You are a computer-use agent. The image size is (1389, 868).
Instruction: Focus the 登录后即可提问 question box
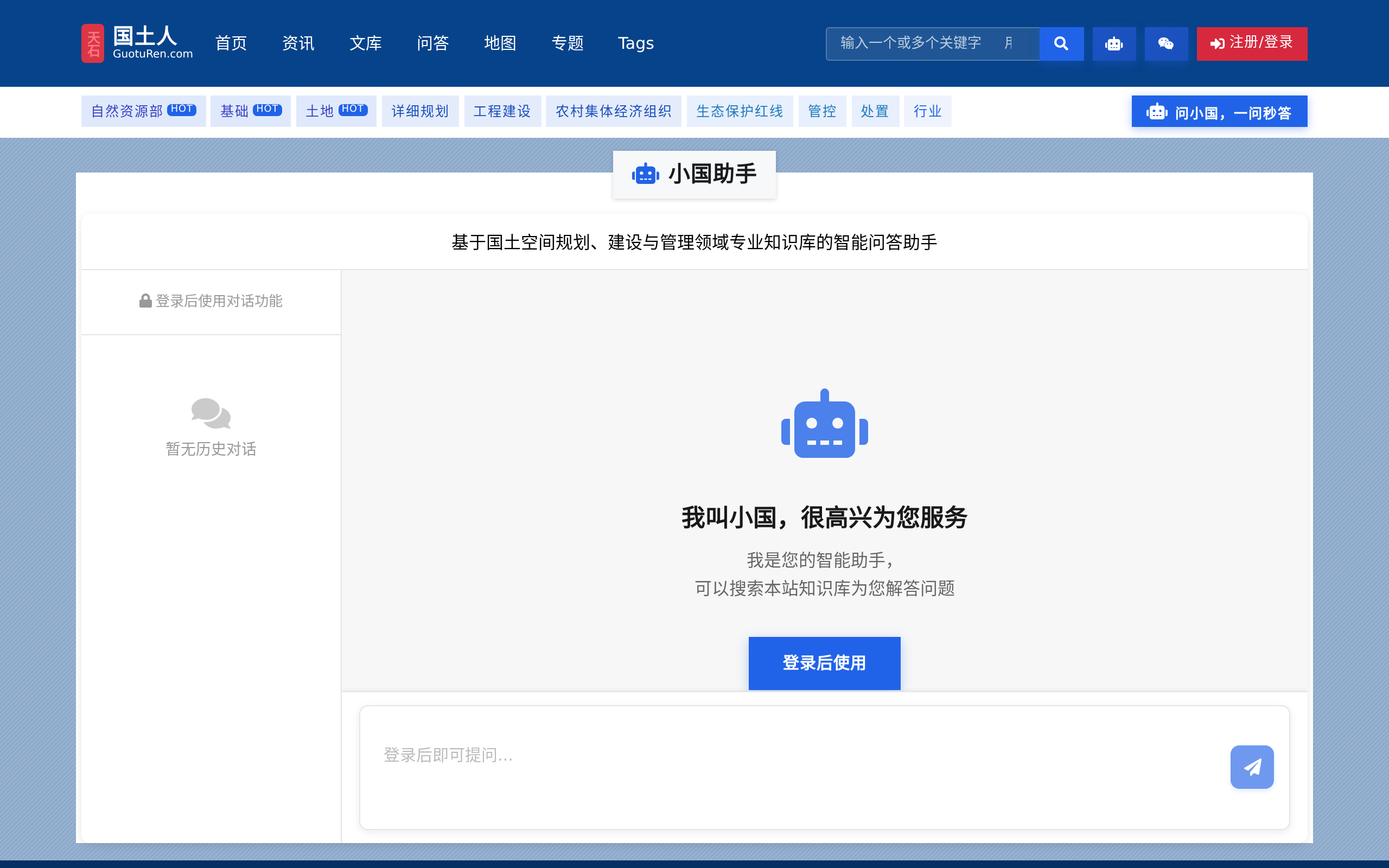point(794,767)
